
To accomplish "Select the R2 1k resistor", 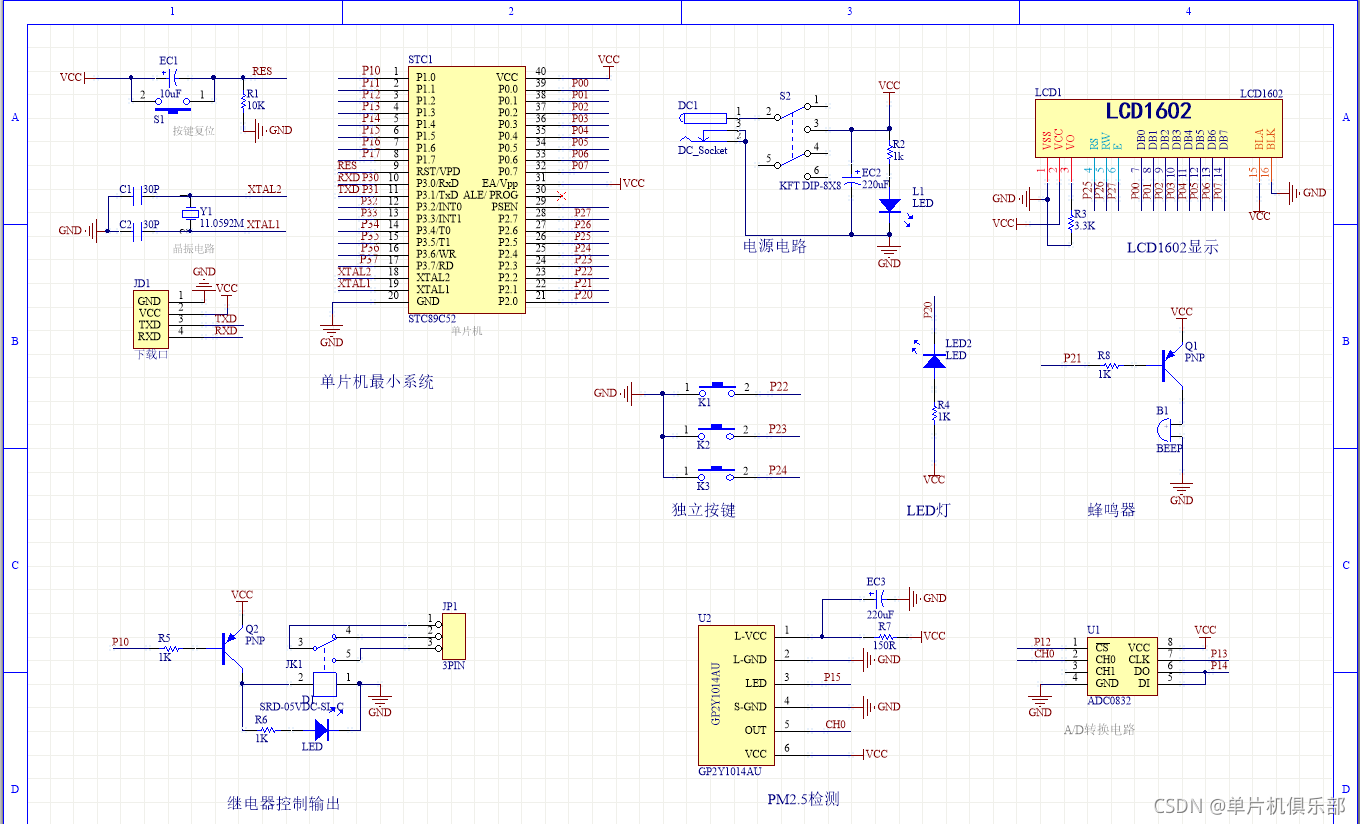I will (889, 151).
